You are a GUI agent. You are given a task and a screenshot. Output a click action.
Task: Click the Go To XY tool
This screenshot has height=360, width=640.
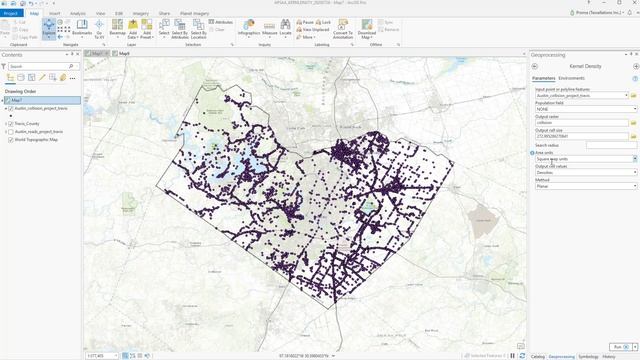tap(99, 29)
